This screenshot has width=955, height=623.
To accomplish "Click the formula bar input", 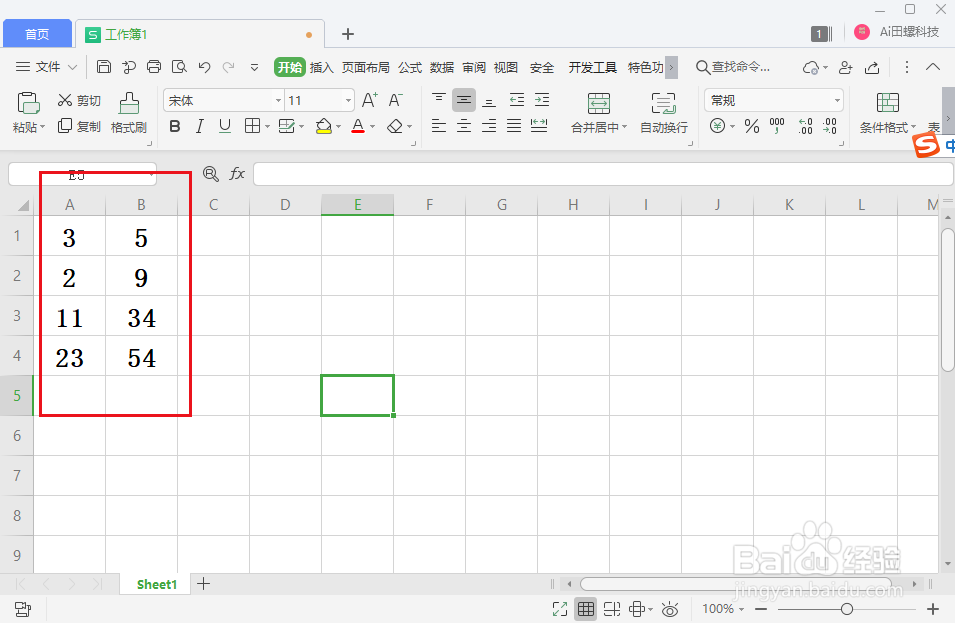I will pyautogui.click(x=603, y=174).
